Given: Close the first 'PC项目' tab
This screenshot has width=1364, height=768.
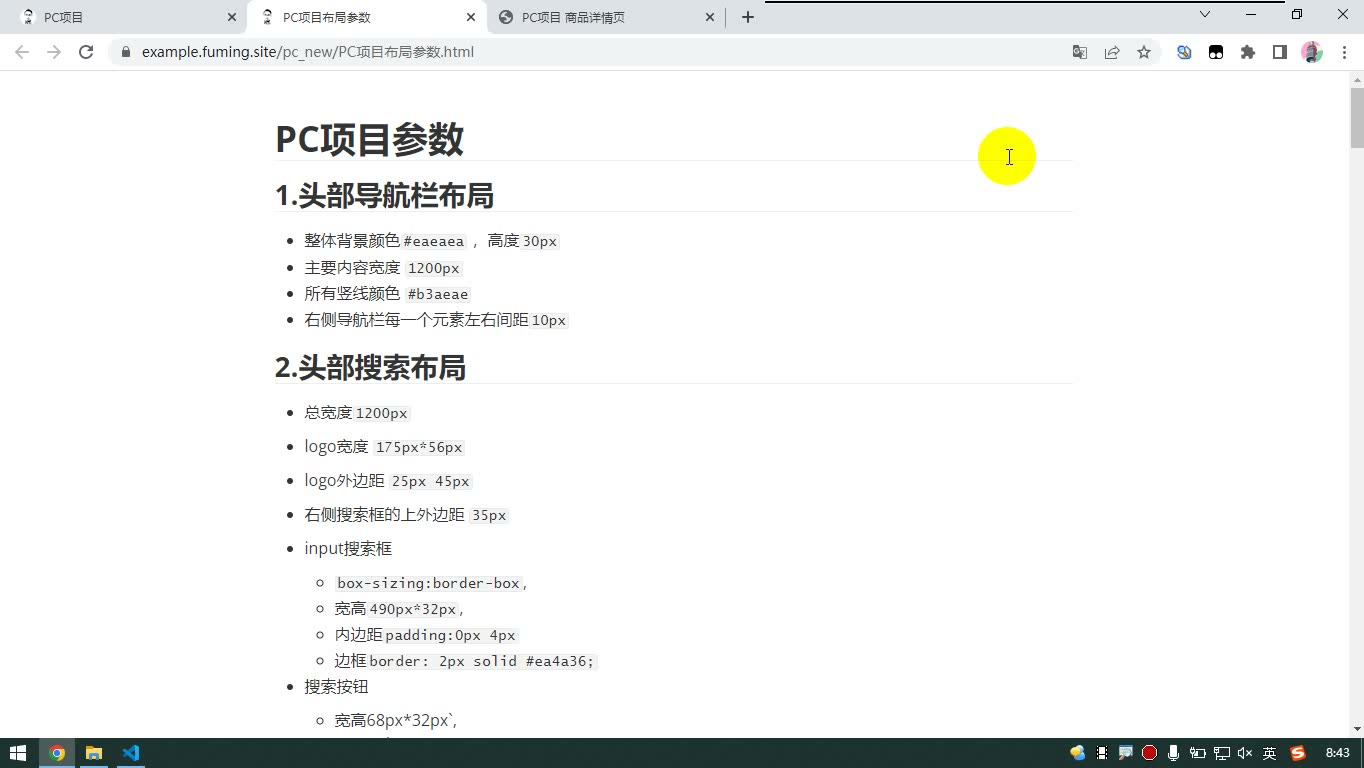Looking at the screenshot, I should point(232,17).
